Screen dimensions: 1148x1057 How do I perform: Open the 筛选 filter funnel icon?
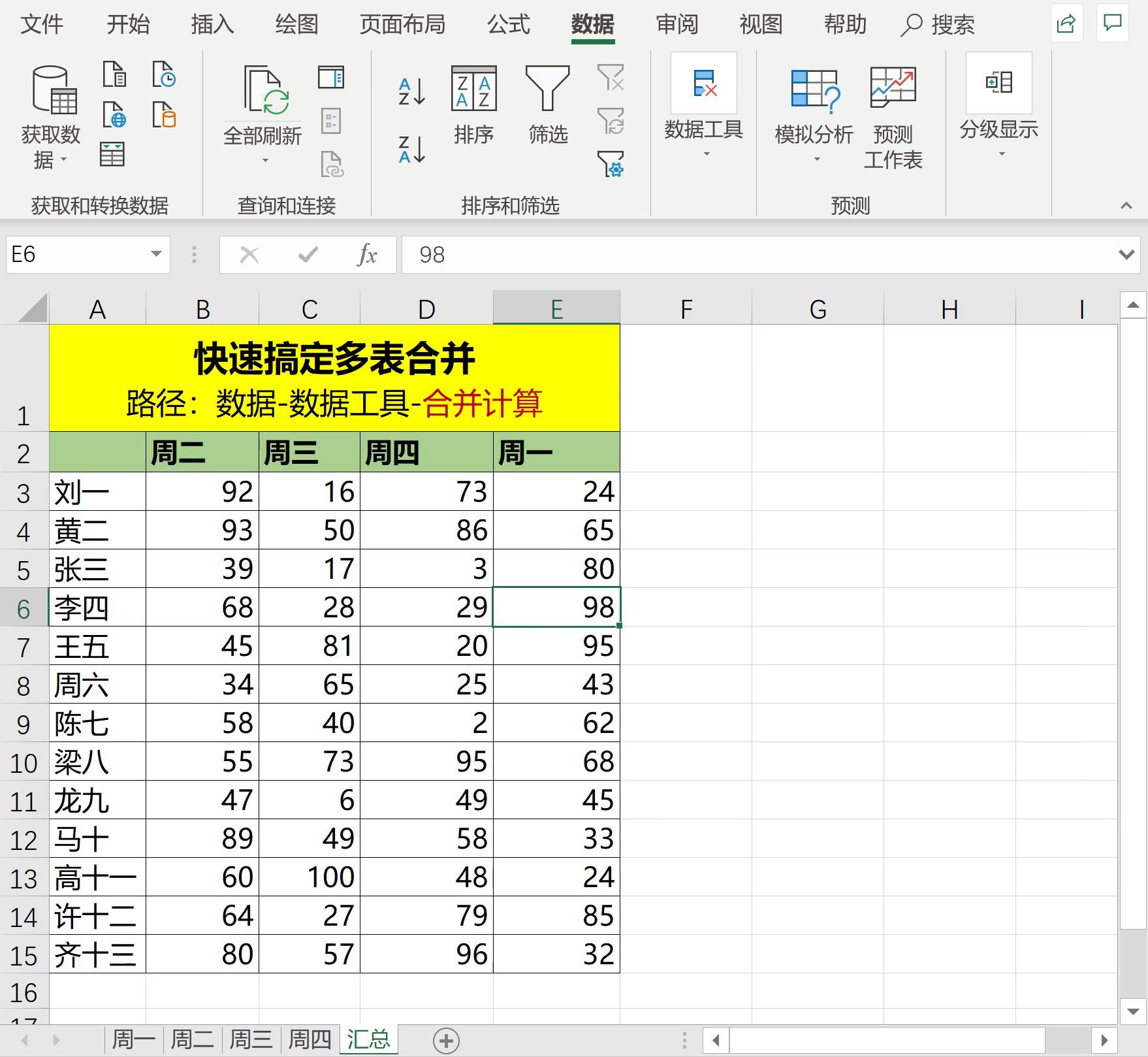coord(547,91)
